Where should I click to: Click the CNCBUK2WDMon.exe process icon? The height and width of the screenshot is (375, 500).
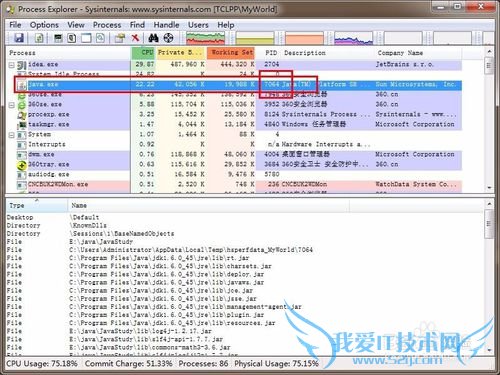coord(22,185)
